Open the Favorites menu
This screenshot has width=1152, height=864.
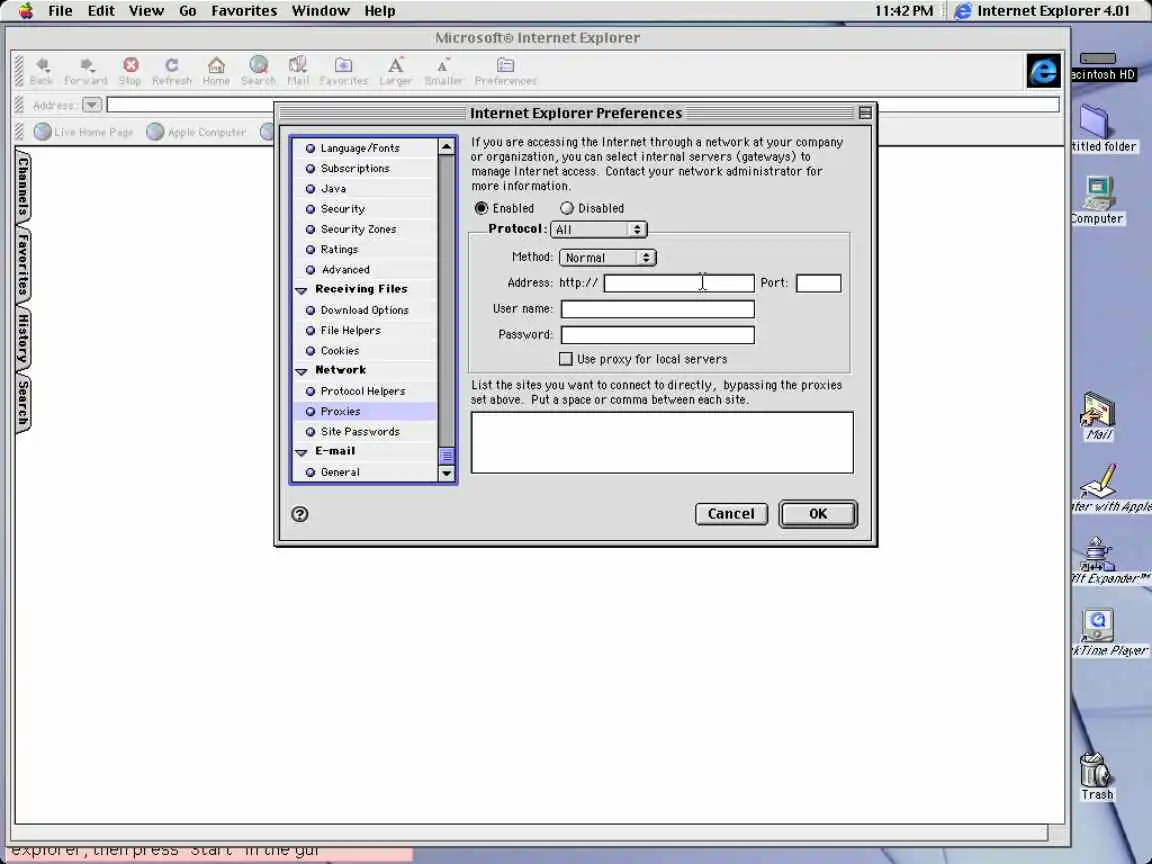tap(244, 10)
